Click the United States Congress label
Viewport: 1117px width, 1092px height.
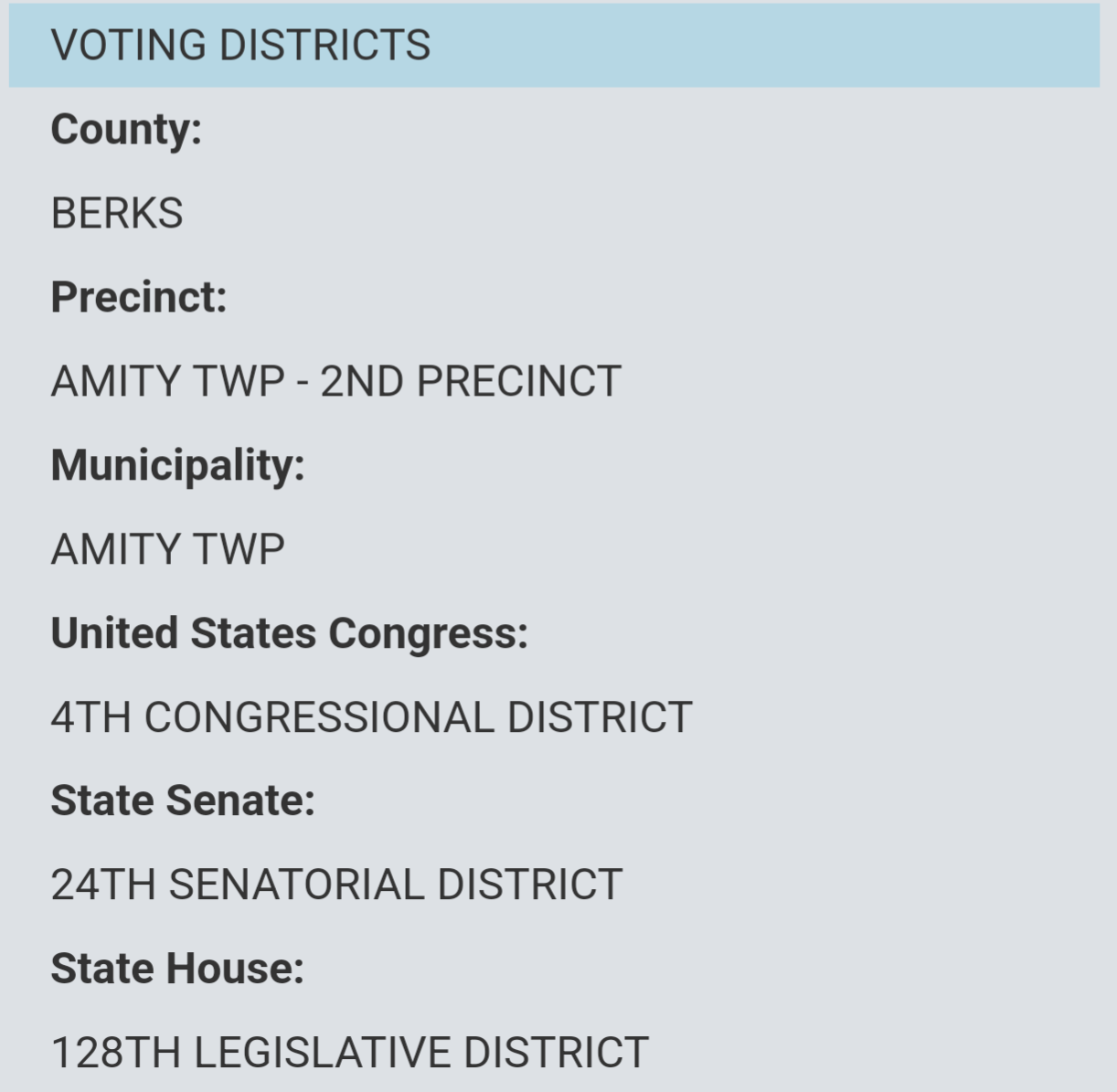[290, 633]
